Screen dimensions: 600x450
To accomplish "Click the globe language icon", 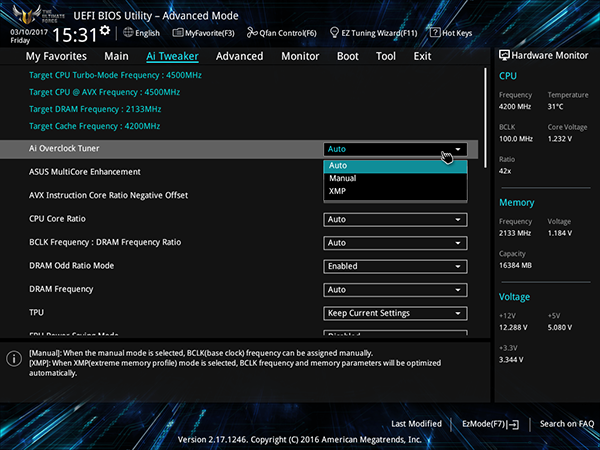I will (128, 33).
